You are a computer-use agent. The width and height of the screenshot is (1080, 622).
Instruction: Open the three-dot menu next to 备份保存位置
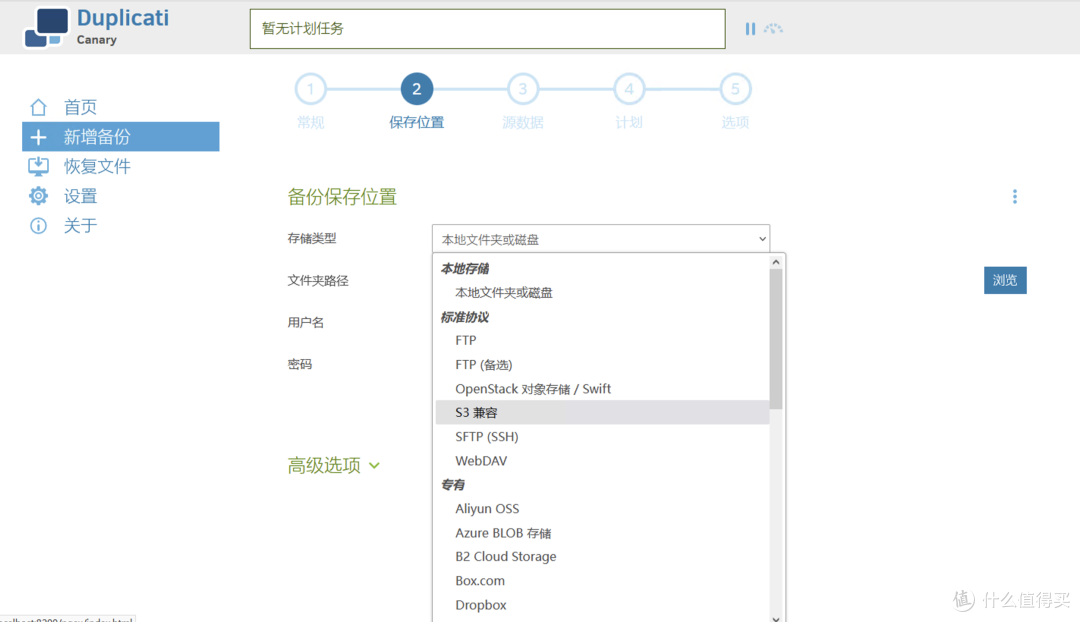point(1015,197)
